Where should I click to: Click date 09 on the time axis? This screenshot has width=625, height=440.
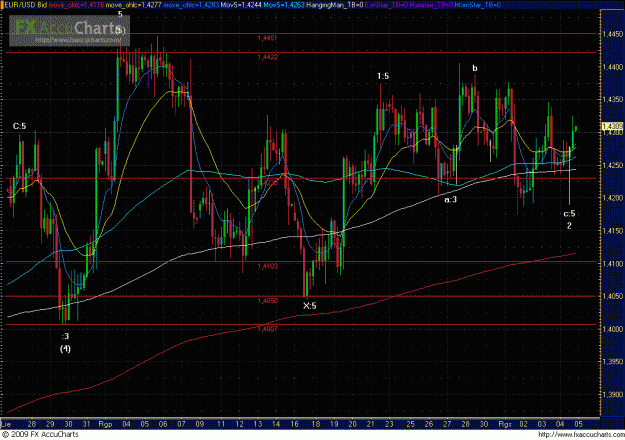pyautogui.click(x=200, y=424)
